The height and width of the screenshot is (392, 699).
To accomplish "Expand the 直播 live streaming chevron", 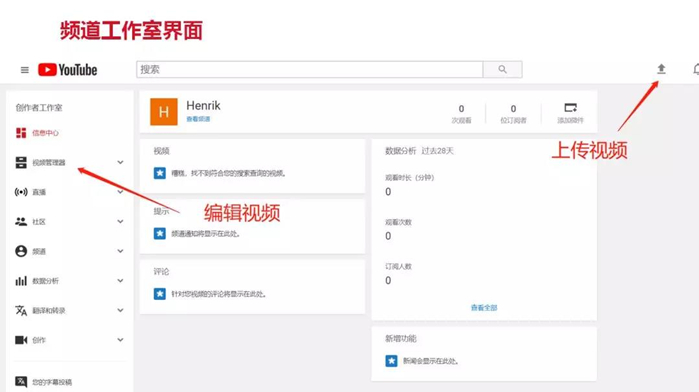I will click(120, 192).
